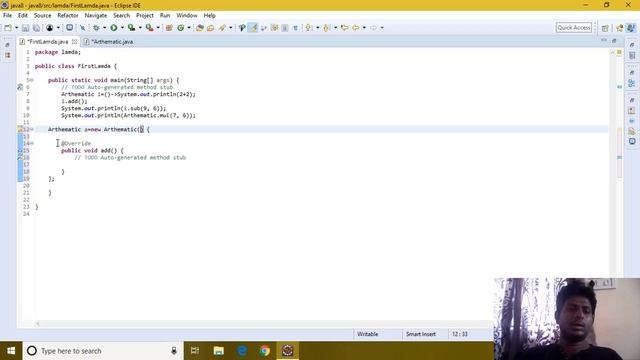The image size is (640, 360).
Task: Click the External Tools run icon
Action: click(x=149, y=28)
